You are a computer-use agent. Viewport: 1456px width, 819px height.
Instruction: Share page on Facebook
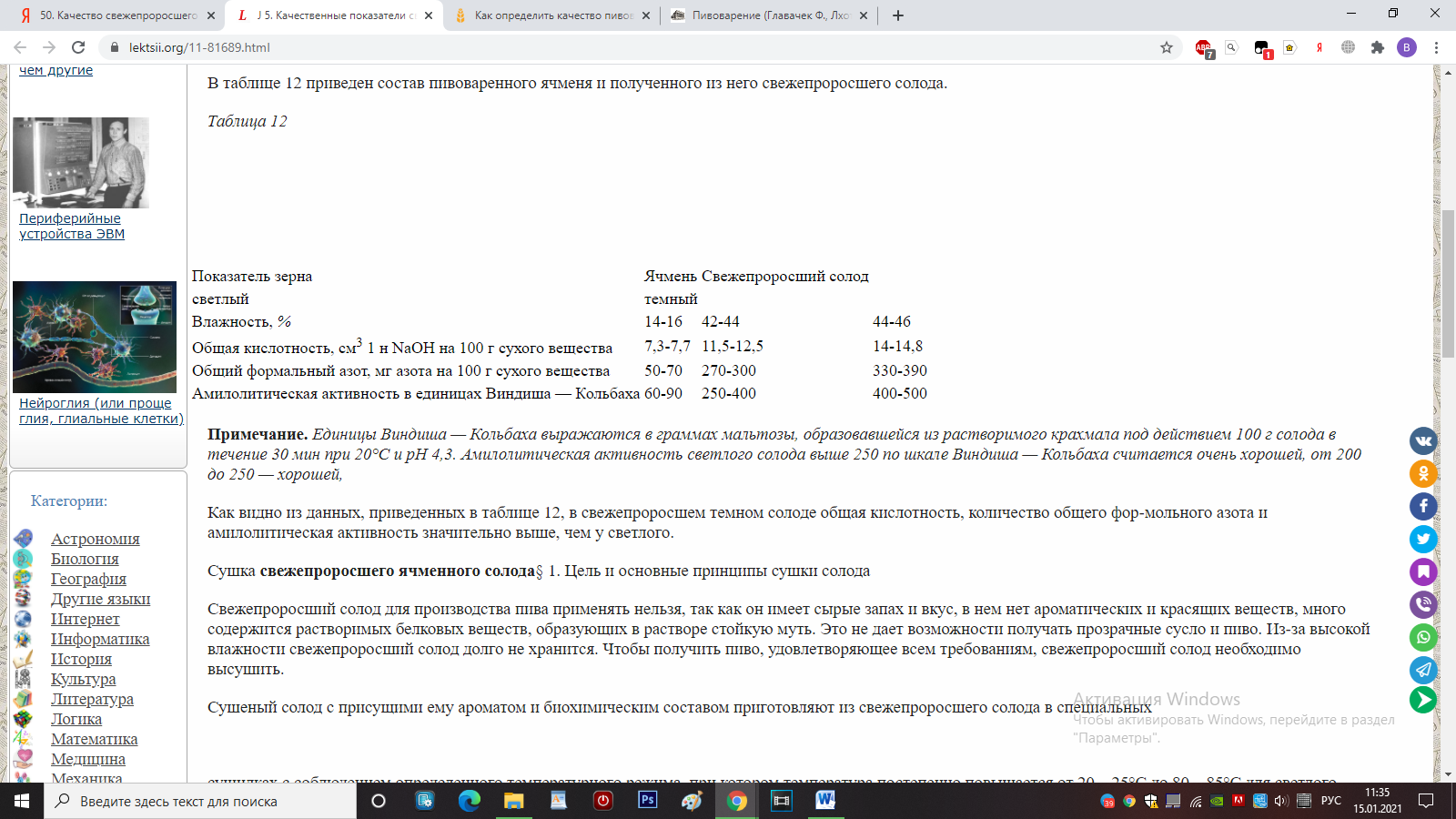pyautogui.click(x=1423, y=507)
